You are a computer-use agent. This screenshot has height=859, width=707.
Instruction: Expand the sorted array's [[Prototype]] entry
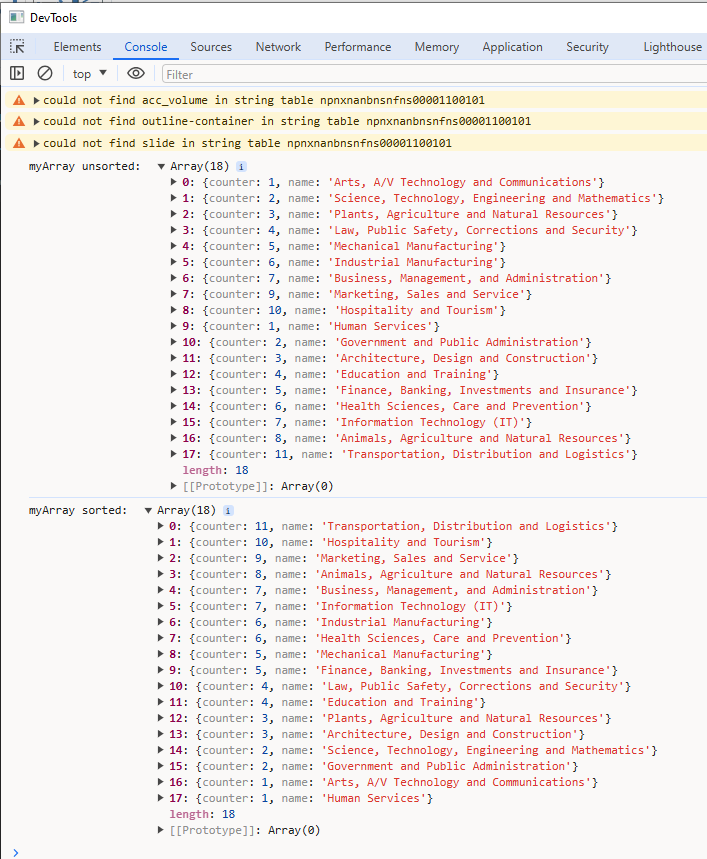click(x=163, y=830)
